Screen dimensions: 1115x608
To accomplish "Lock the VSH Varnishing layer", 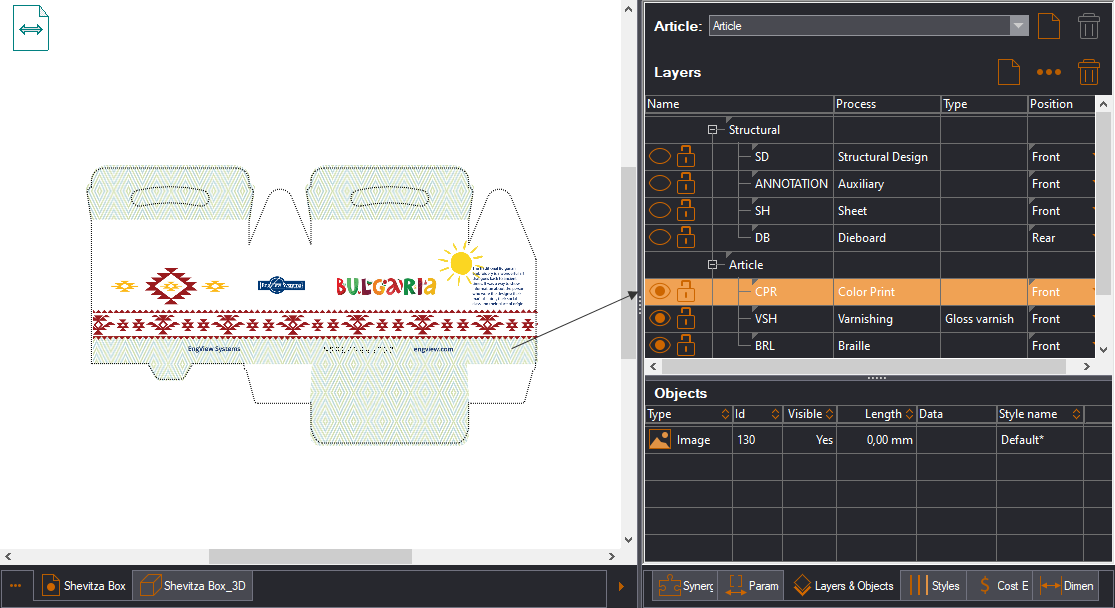I will (x=686, y=318).
